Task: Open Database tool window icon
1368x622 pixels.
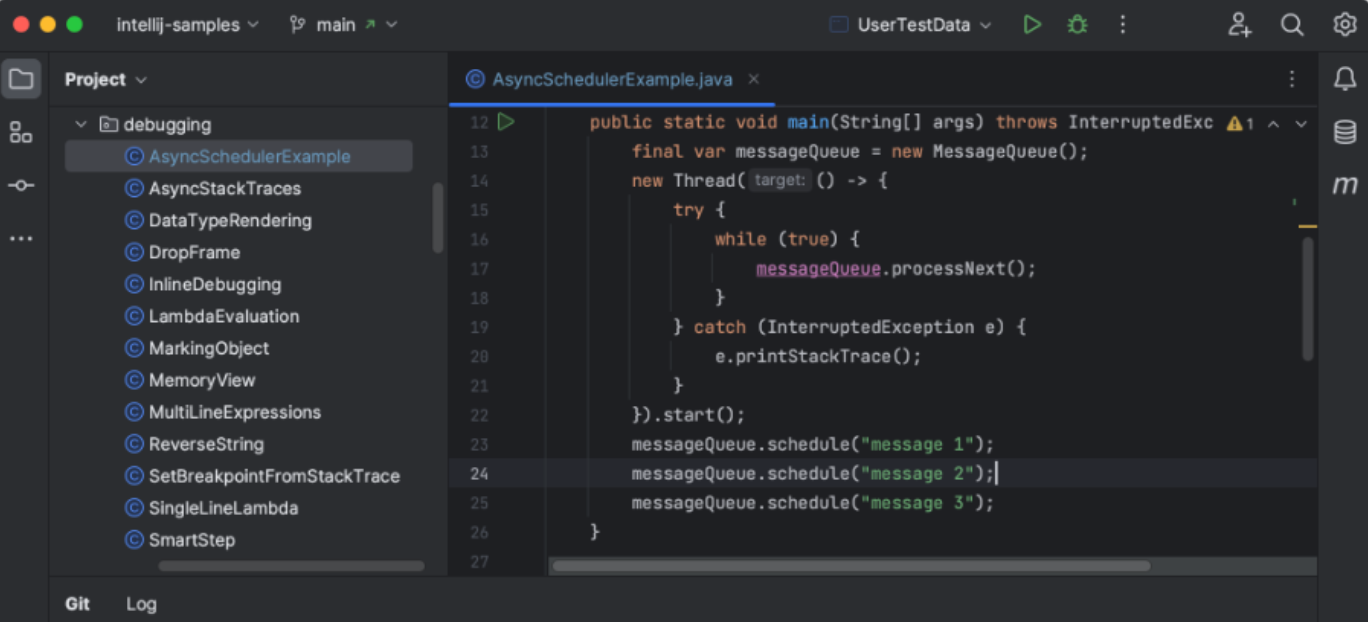Action: (x=1345, y=132)
